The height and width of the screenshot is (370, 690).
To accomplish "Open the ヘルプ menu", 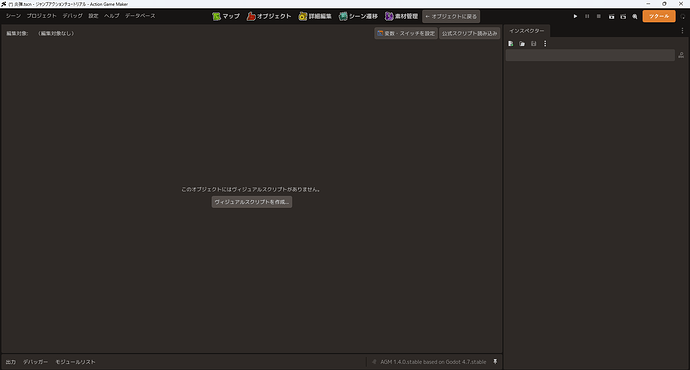I will tap(112, 16).
